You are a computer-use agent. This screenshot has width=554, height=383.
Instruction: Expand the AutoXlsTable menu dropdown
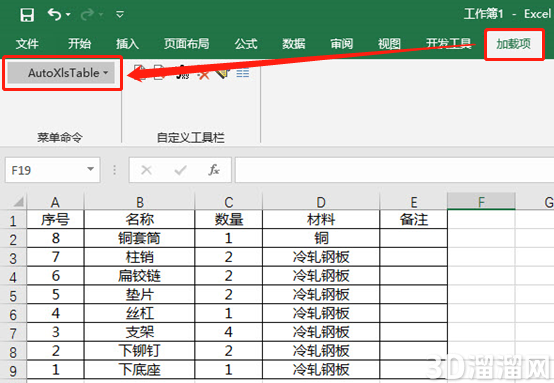tap(61, 73)
